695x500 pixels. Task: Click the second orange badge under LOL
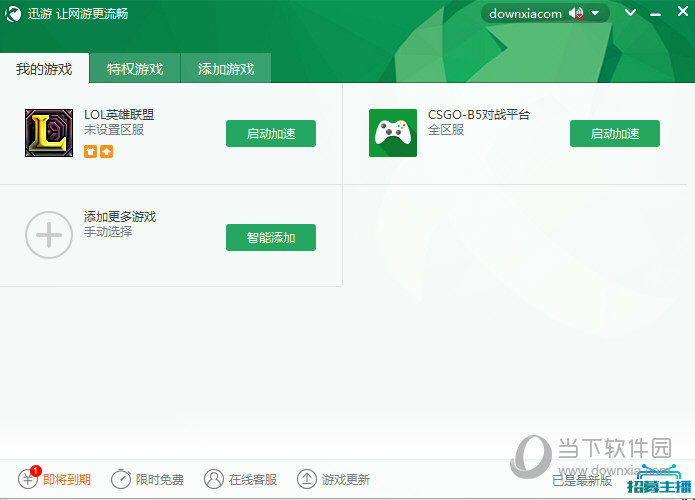[x=106, y=152]
